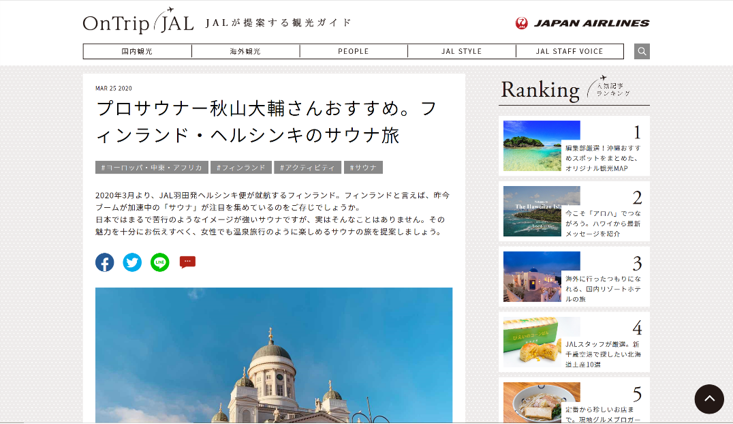This screenshot has height=424, width=733.
Task: Click the scroll-to-top arrow button
Action: [x=709, y=399]
